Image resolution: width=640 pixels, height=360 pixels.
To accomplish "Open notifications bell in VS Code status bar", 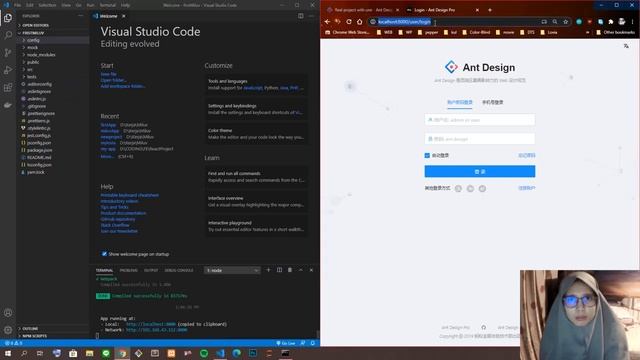I will (x=313, y=343).
